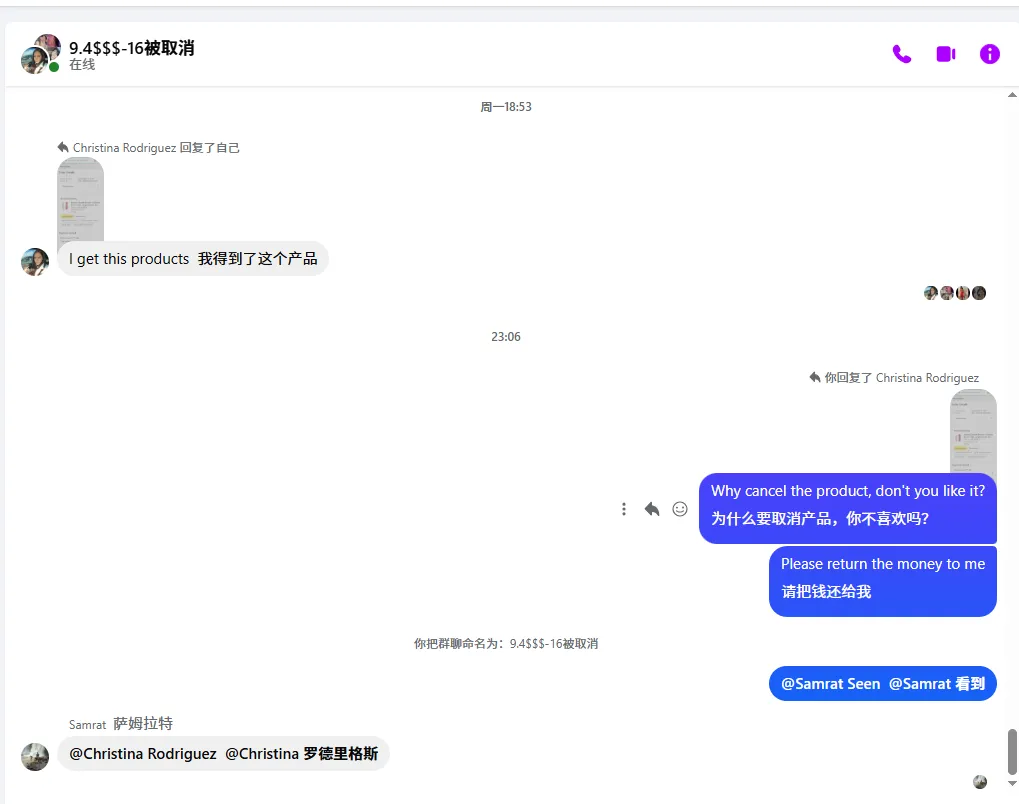
Task: Click the '你回复了 Christina Rodriguez' reply label
Action: [895, 377]
